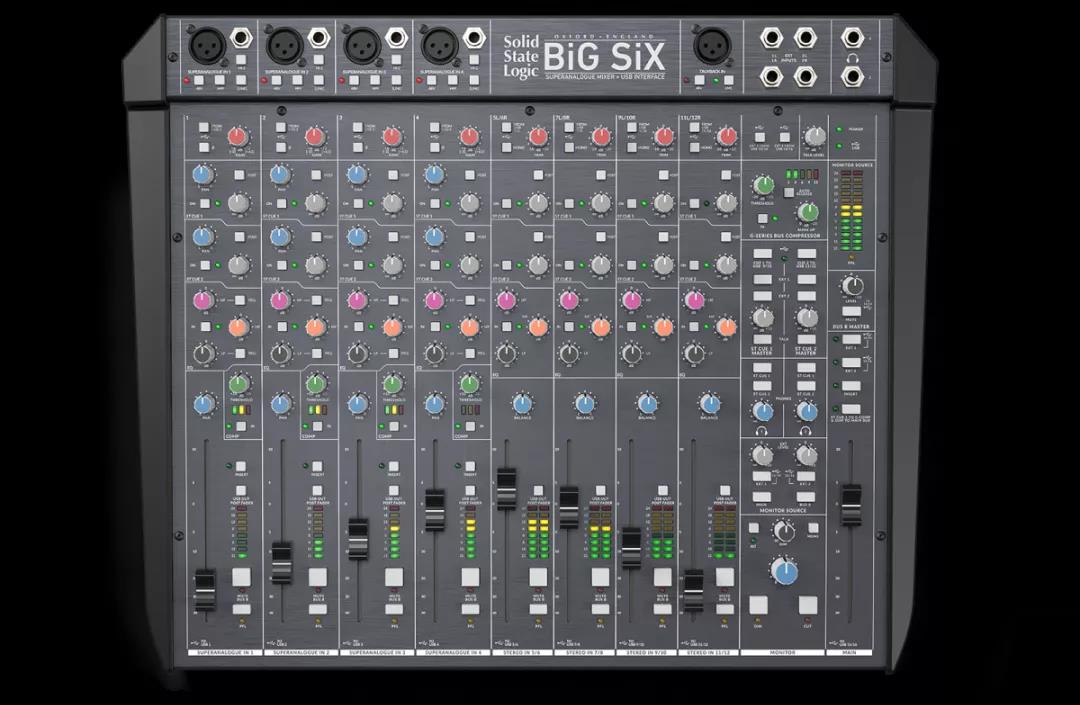
Task: Click the green compressor threshold knob on channel 1
Action: (239, 383)
